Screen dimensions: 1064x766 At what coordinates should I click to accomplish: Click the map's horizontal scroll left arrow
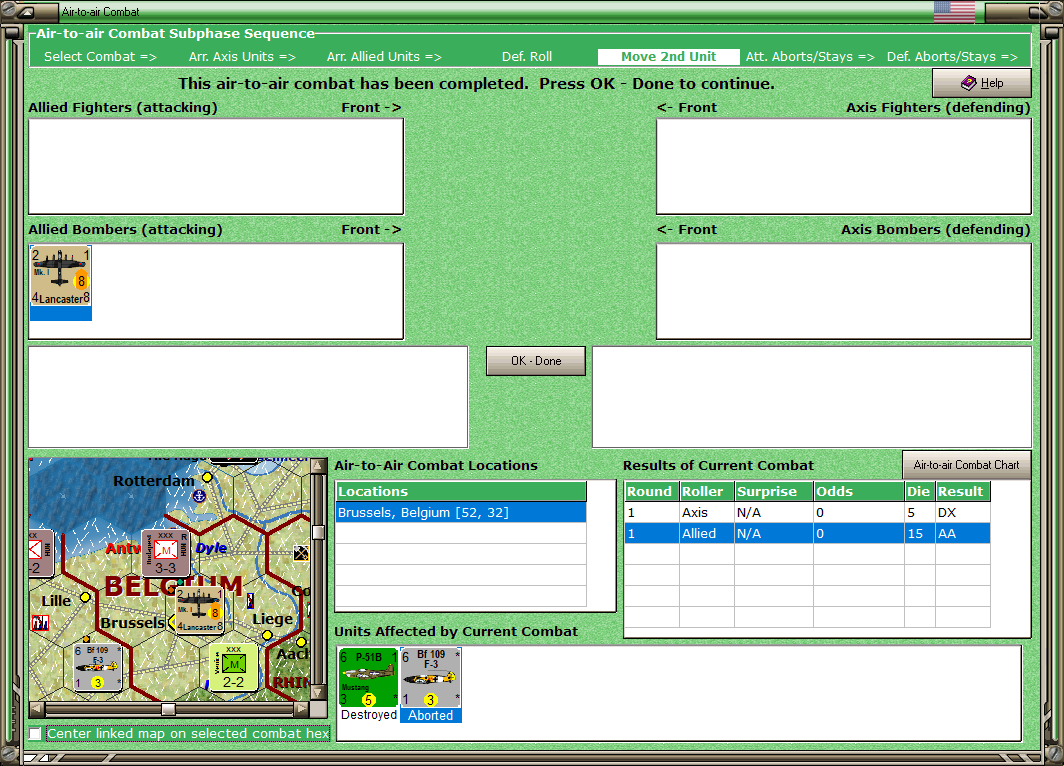pyautogui.click(x=37, y=709)
